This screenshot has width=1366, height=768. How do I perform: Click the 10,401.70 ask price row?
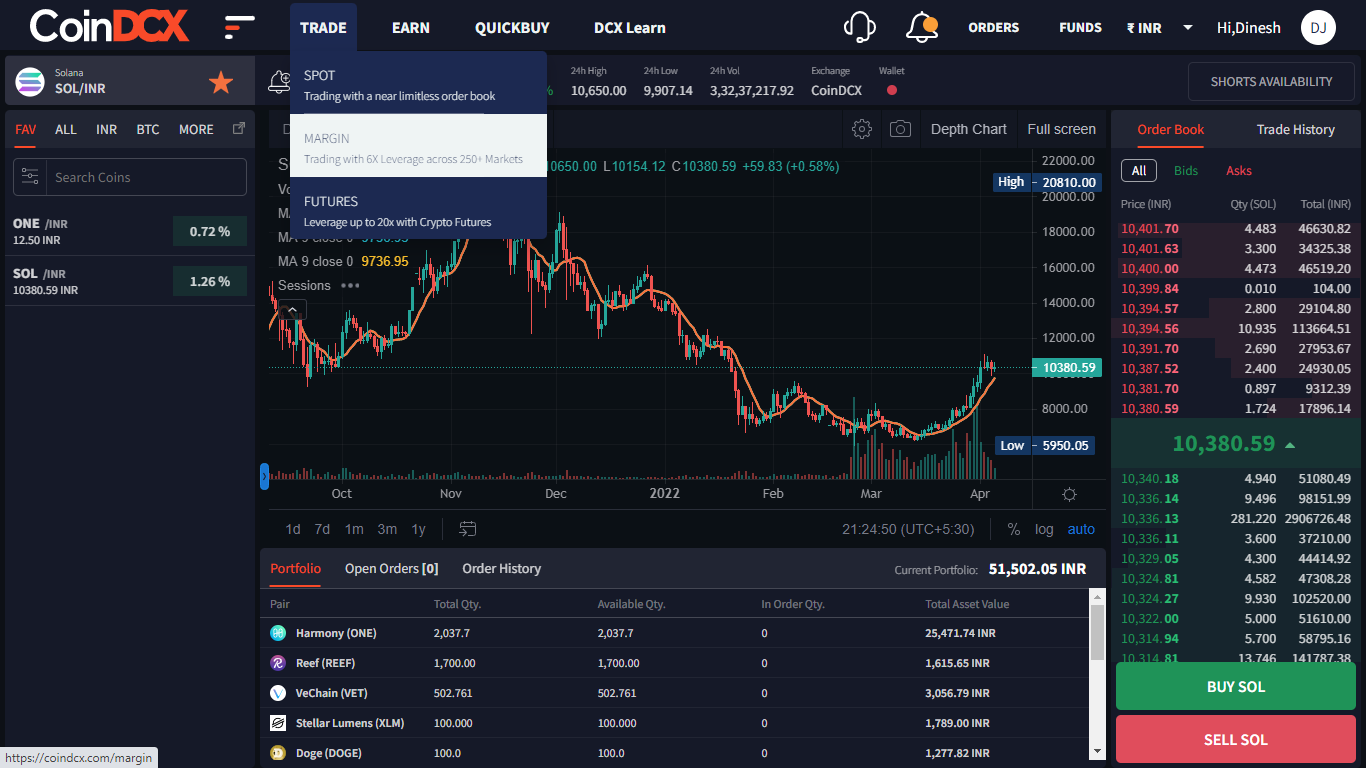click(1236, 229)
